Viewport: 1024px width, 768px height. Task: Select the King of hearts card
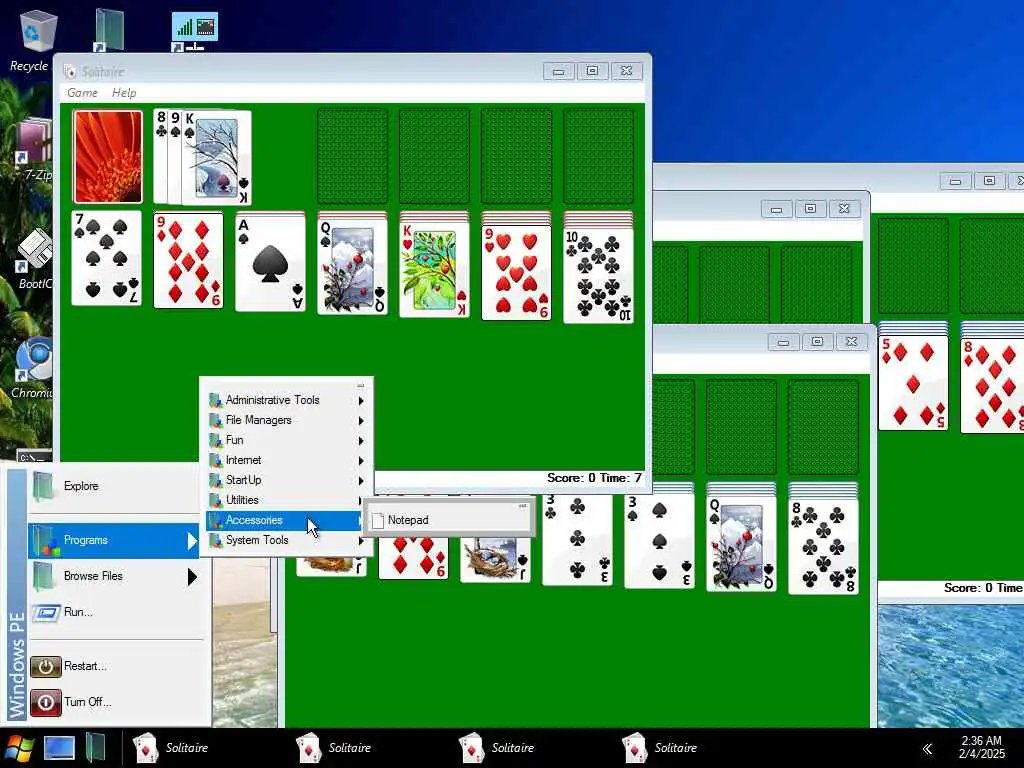(x=434, y=270)
